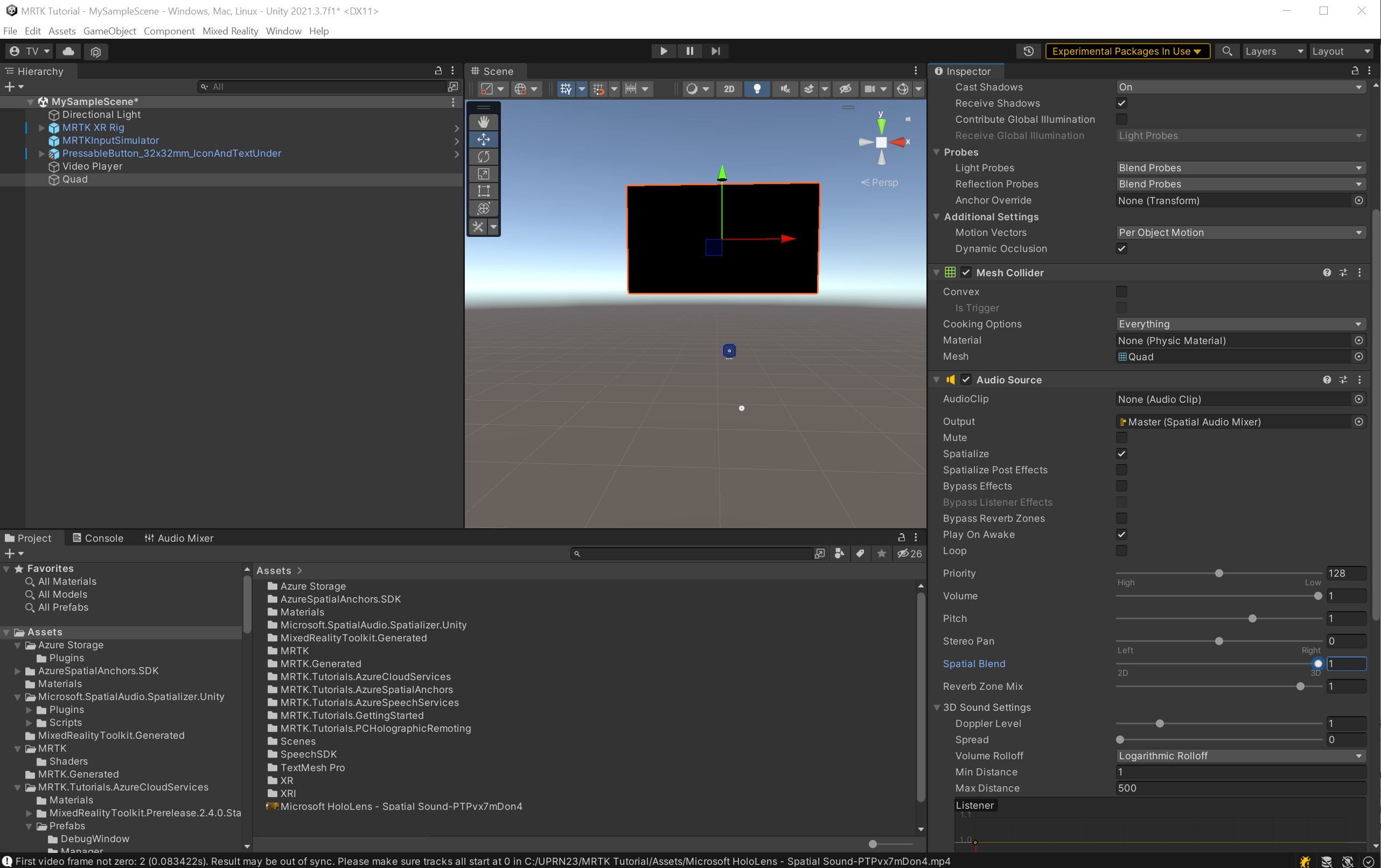Image resolution: width=1381 pixels, height=868 pixels.
Task: Expand MRTK XR Rig in the Hierarchy
Action: click(x=40, y=127)
